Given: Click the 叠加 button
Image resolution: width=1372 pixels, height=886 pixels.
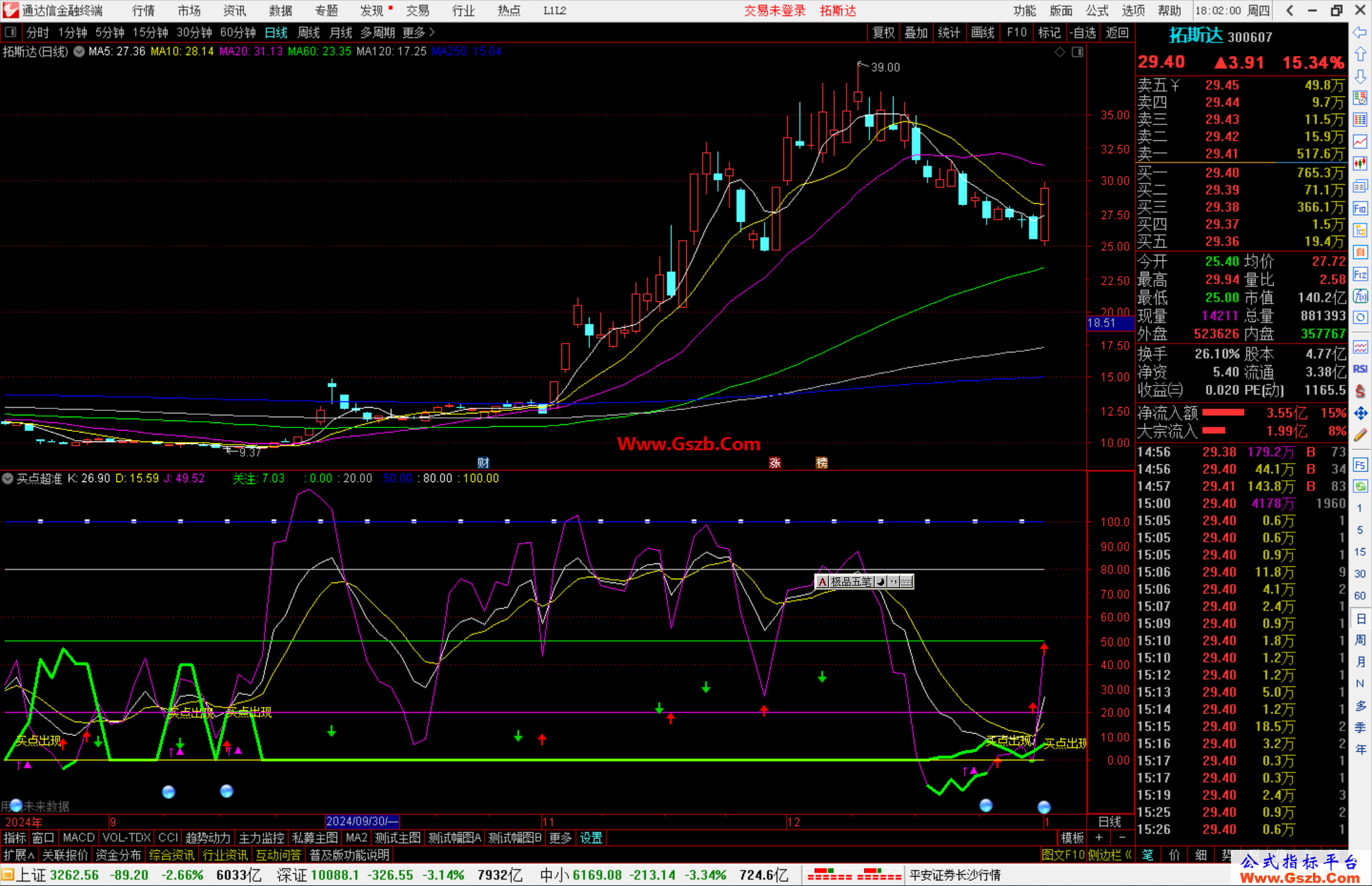Looking at the screenshot, I should (917, 32).
